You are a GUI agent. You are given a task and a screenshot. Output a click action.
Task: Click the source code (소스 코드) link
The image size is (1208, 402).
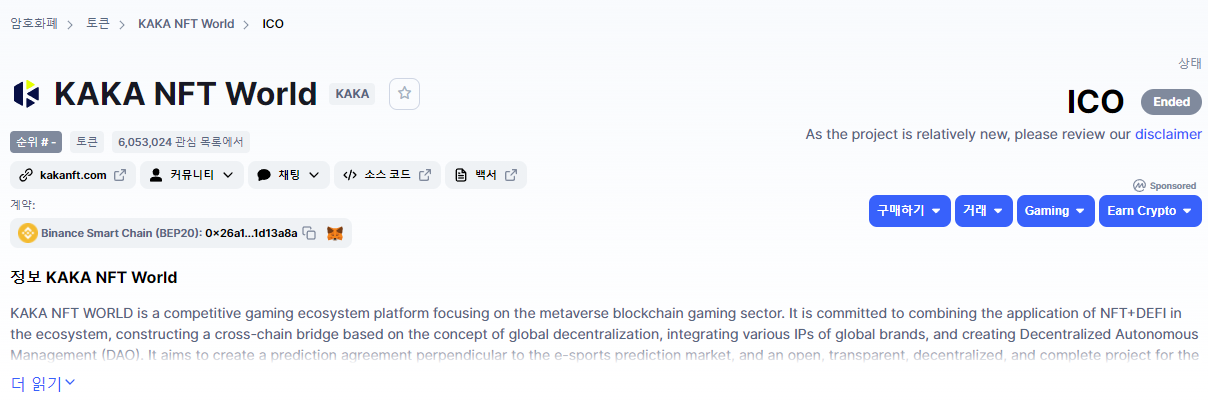[x=387, y=175]
